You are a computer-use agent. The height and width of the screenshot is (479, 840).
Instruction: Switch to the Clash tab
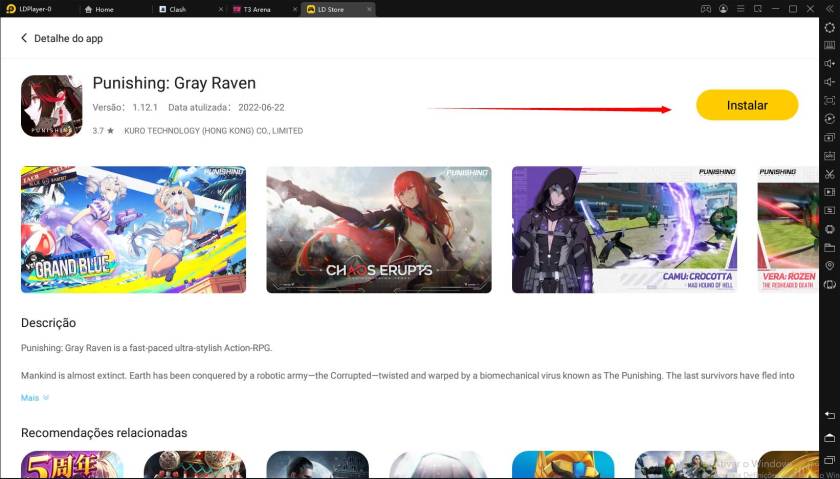point(172,9)
